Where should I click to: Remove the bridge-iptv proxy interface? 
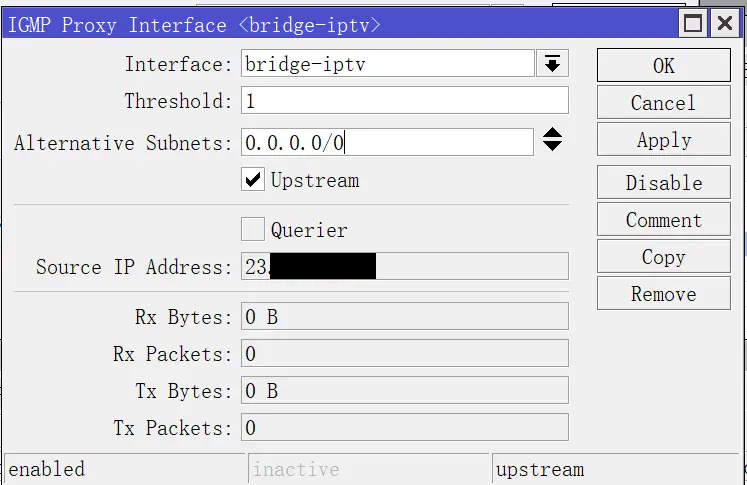[x=664, y=293]
